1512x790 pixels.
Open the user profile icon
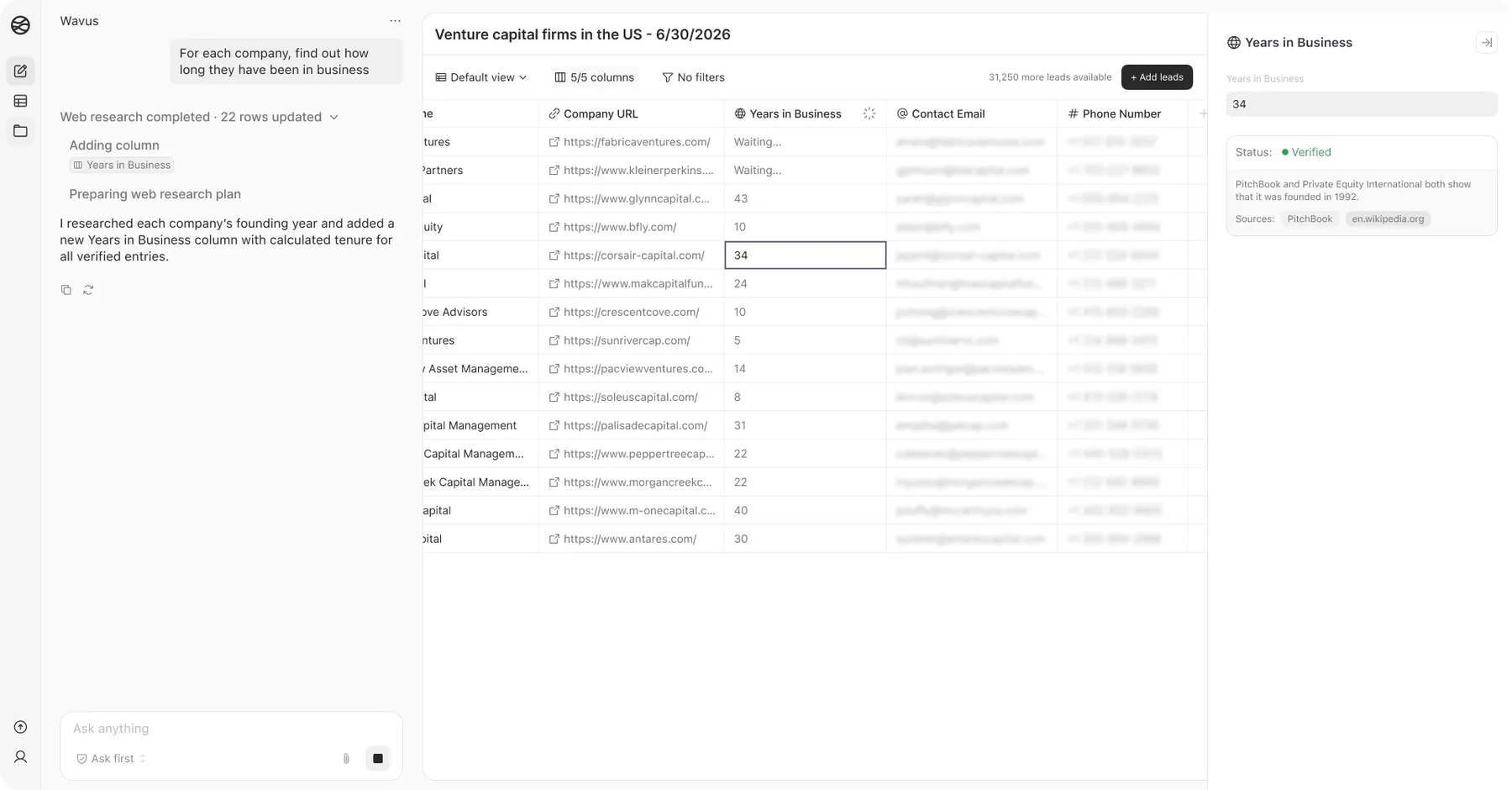coord(20,757)
